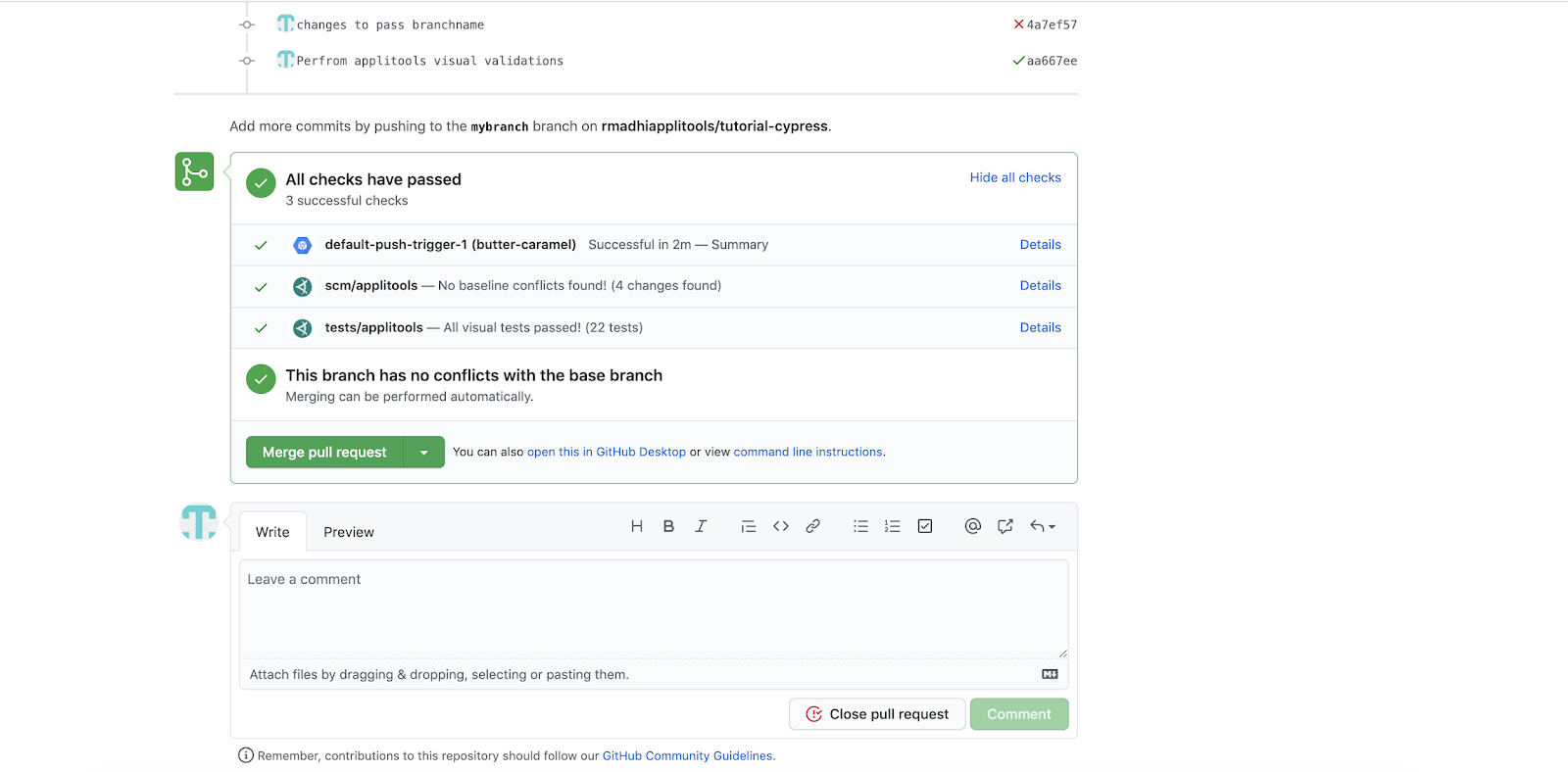Insert numbered list icon
The height and width of the screenshot is (772, 1568).
892,526
